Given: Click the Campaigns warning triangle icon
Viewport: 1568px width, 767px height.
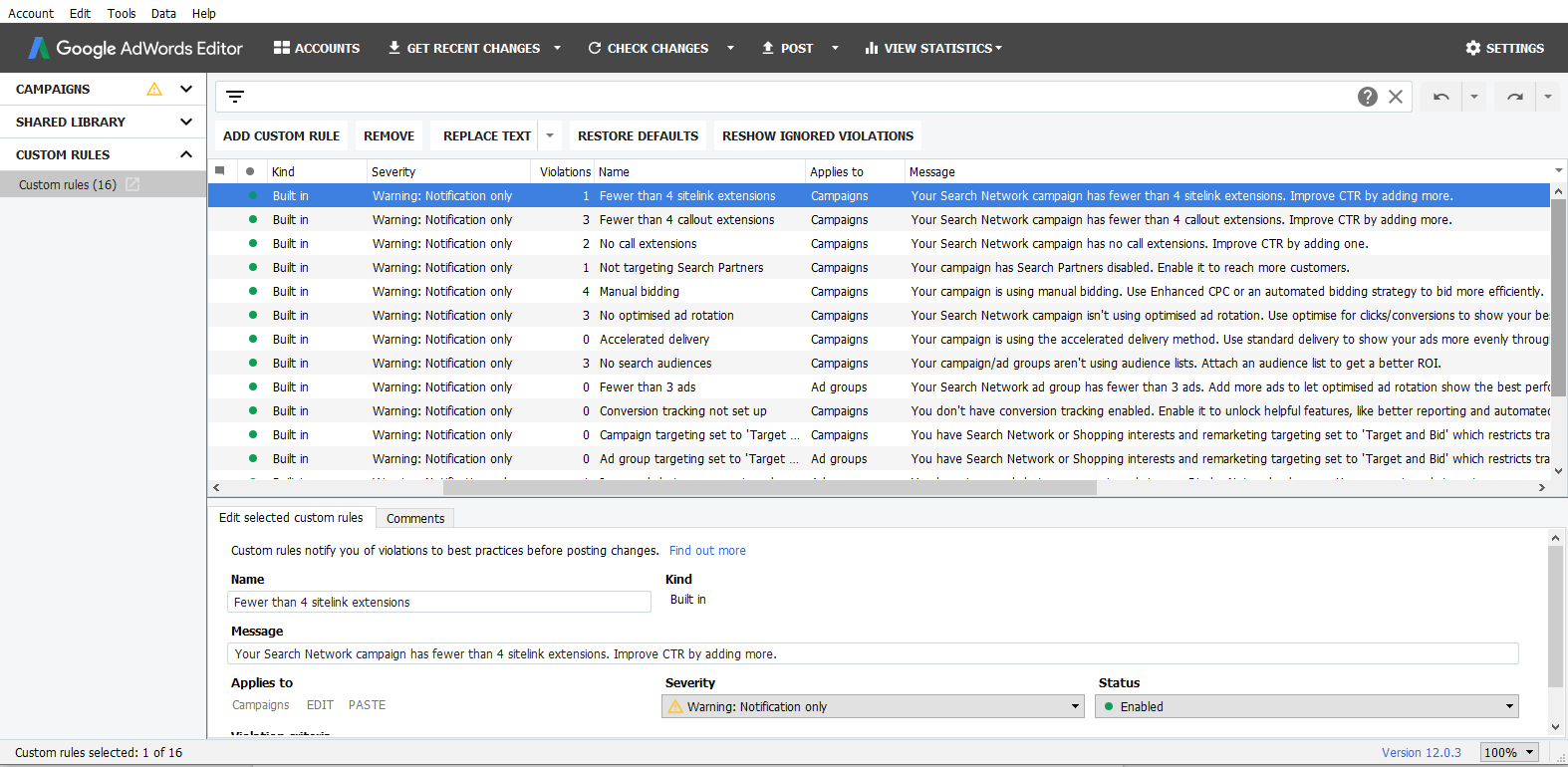Looking at the screenshot, I should 154,89.
